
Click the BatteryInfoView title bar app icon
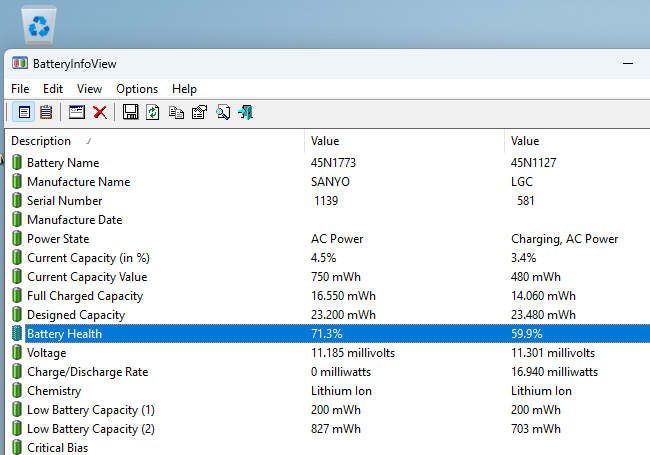[19, 63]
